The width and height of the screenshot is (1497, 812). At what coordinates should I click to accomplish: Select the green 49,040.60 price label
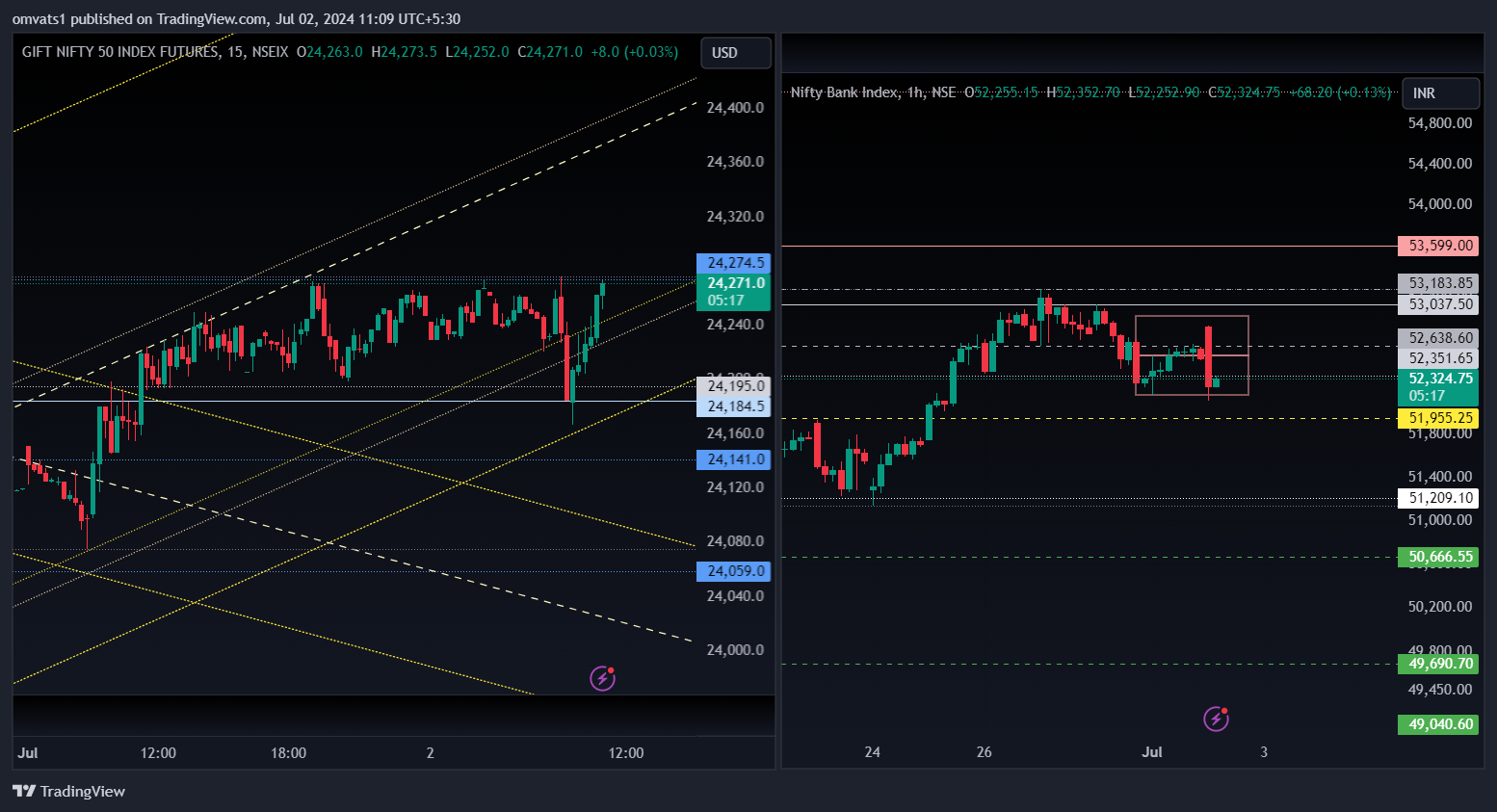click(1438, 724)
